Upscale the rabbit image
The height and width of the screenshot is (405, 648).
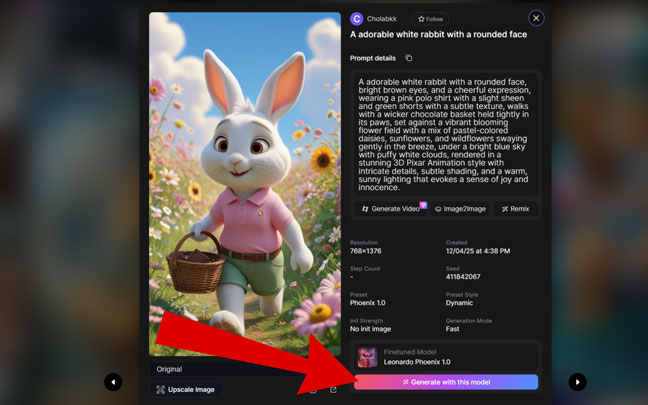(x=185, y=389)
